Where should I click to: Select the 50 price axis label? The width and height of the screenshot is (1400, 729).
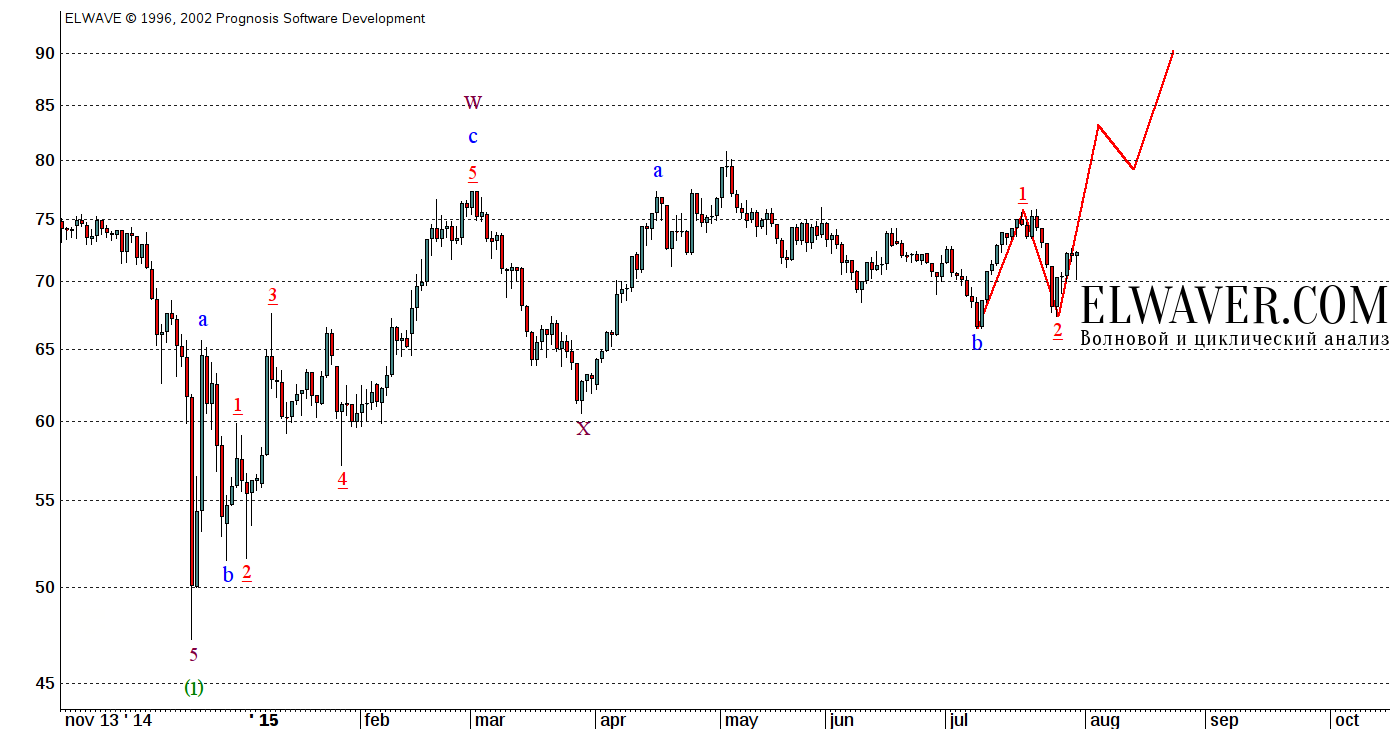point(43,587)
